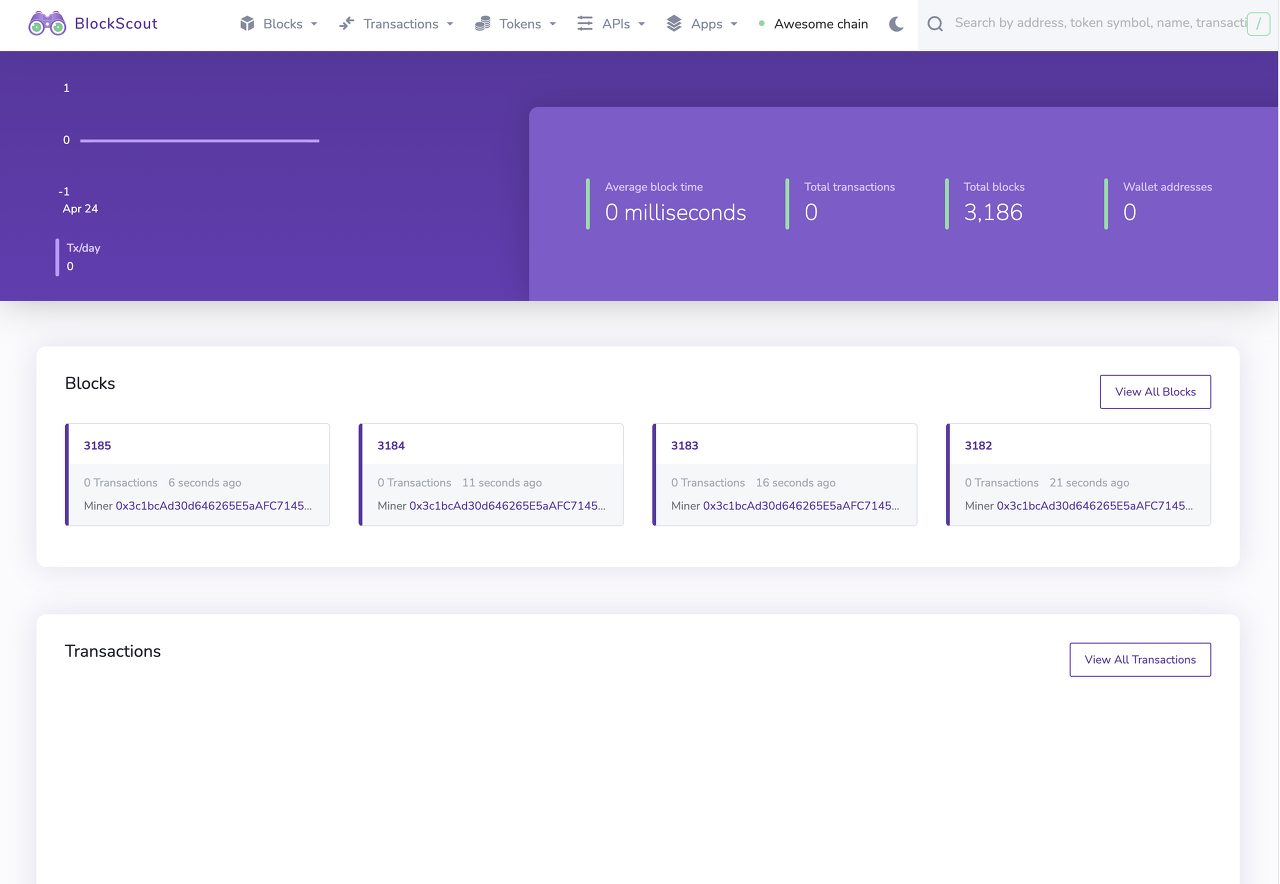Screen dimensions: 1280x884
Task: Click the search magnifier icon
Action: click(935, 24)
